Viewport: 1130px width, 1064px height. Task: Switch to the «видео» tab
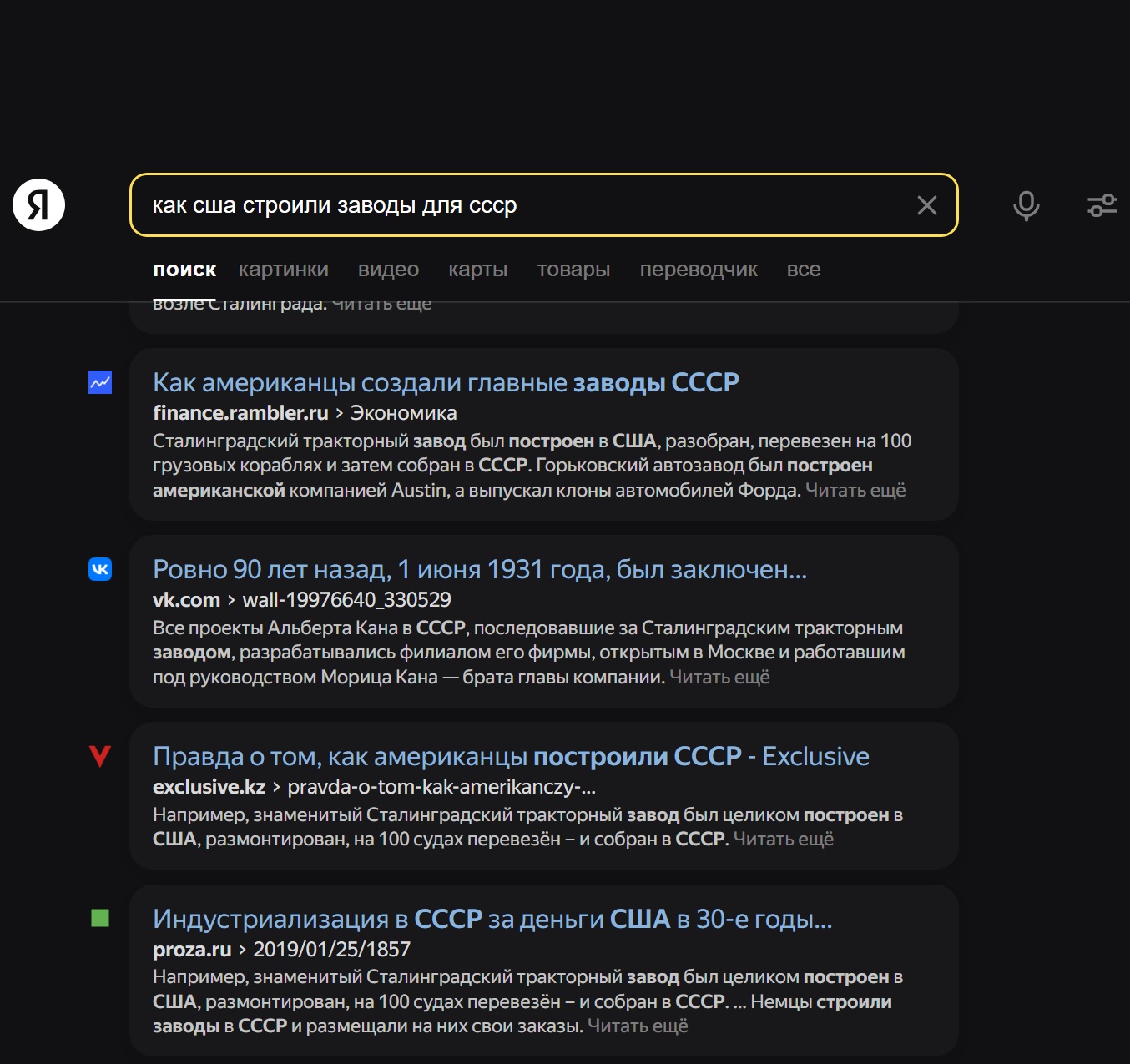pos(388,270)
